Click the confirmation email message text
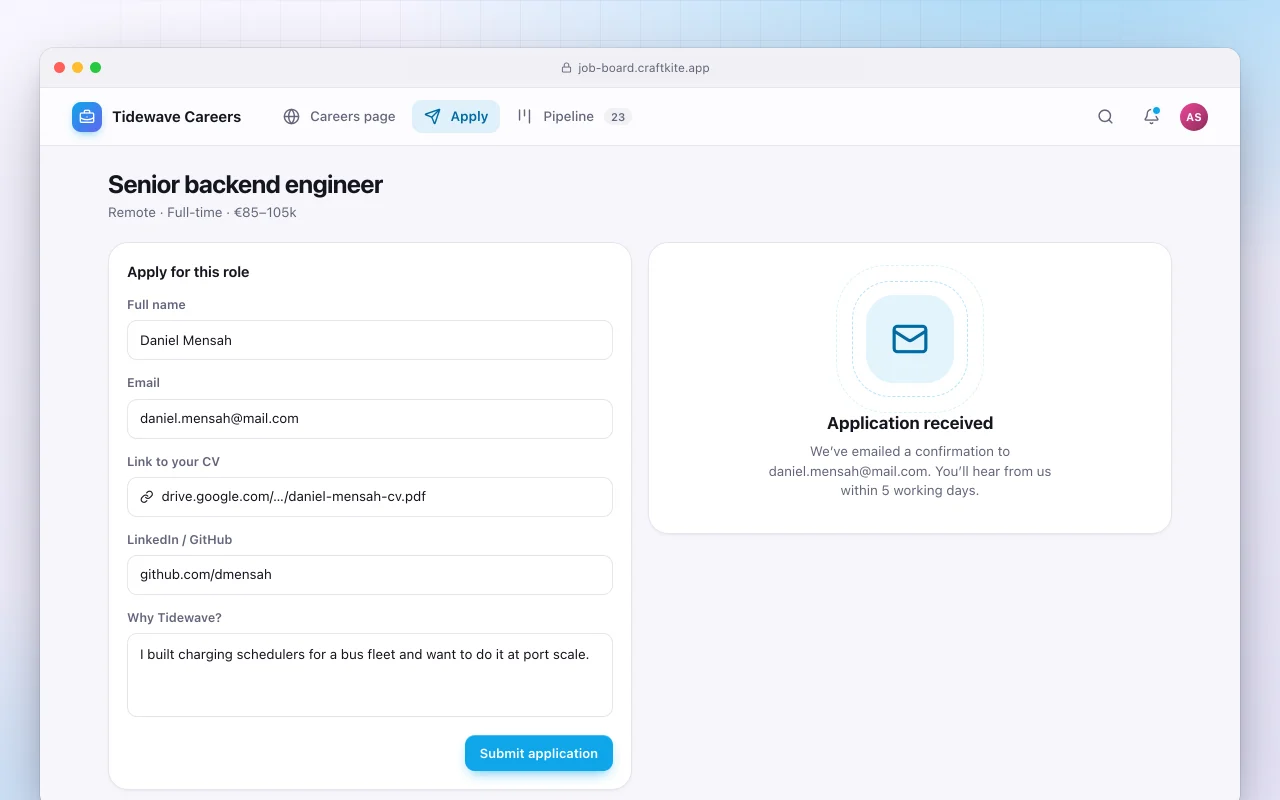This screenshot has height=800, width=1280. (910, 471)
